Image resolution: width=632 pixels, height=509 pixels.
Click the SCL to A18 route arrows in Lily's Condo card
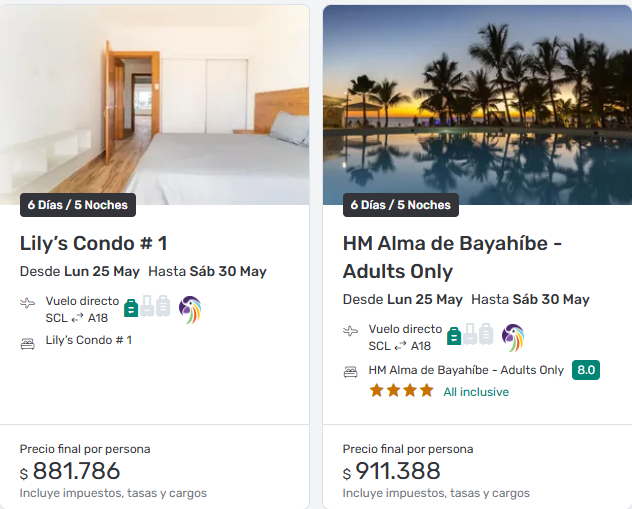click(x=77, y=318)
